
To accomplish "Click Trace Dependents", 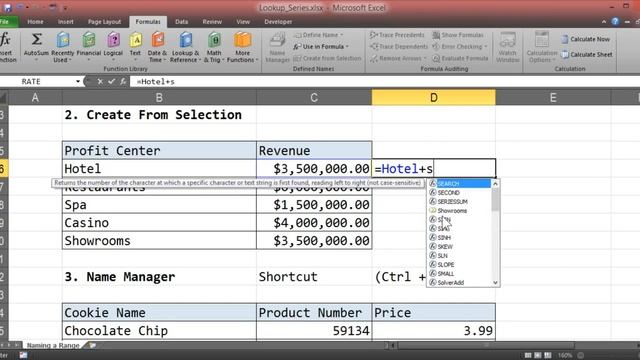I will click(x=399, y=47).
